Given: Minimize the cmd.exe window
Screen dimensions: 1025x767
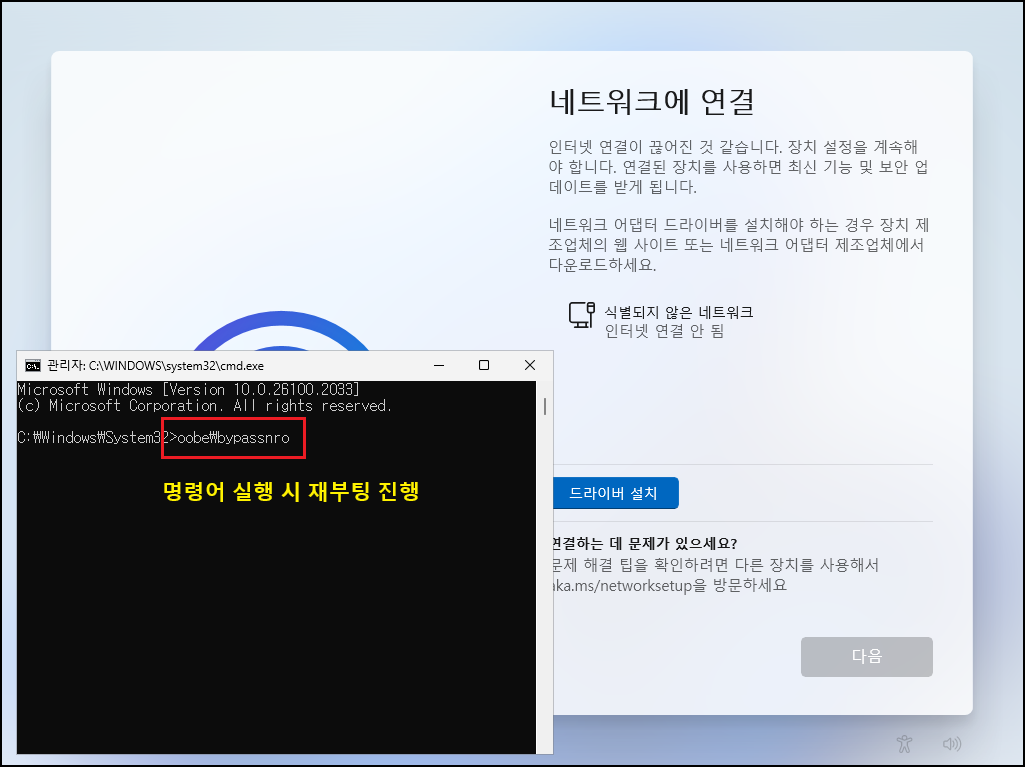Looking at the screenshot, I should coord(439,366).
